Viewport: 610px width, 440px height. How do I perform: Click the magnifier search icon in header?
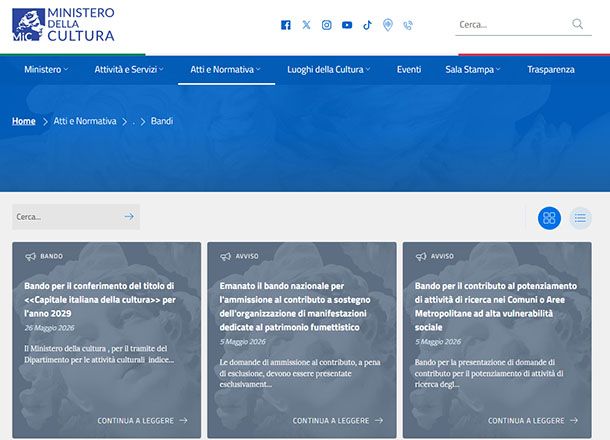578,24
